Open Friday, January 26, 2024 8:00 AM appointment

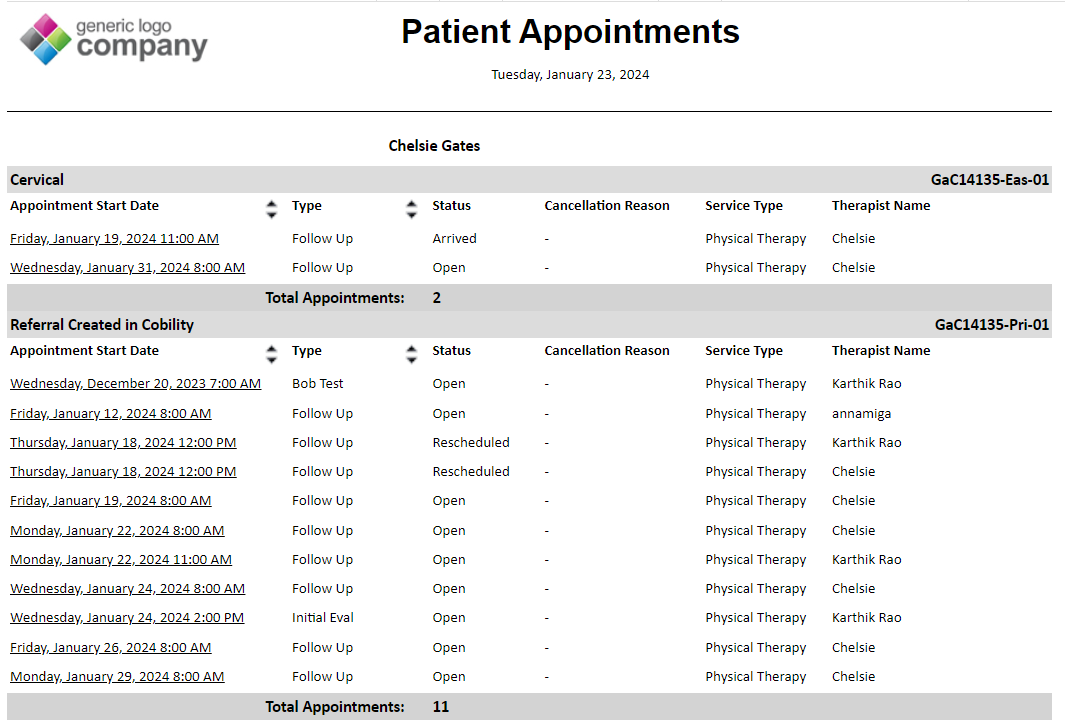[110, 648]
